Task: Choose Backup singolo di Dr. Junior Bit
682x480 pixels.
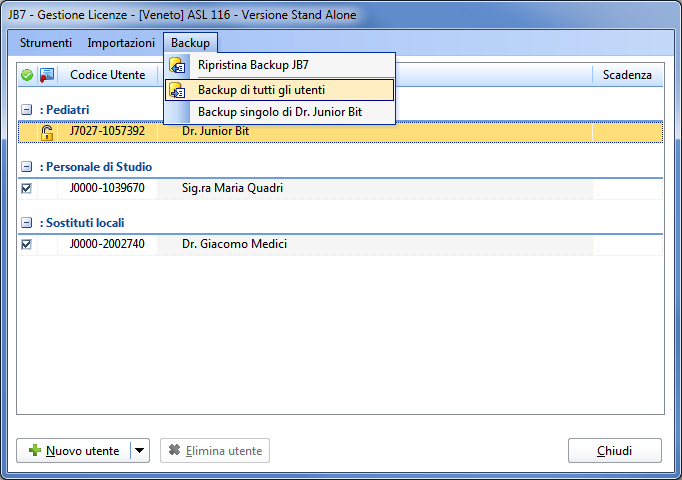Action: (279, 112)
